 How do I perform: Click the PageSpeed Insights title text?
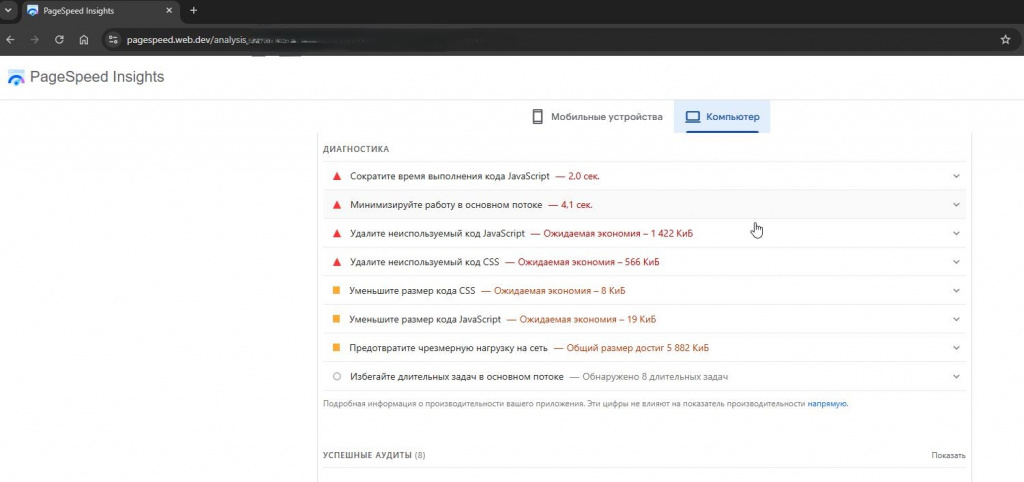click(97, 77)
